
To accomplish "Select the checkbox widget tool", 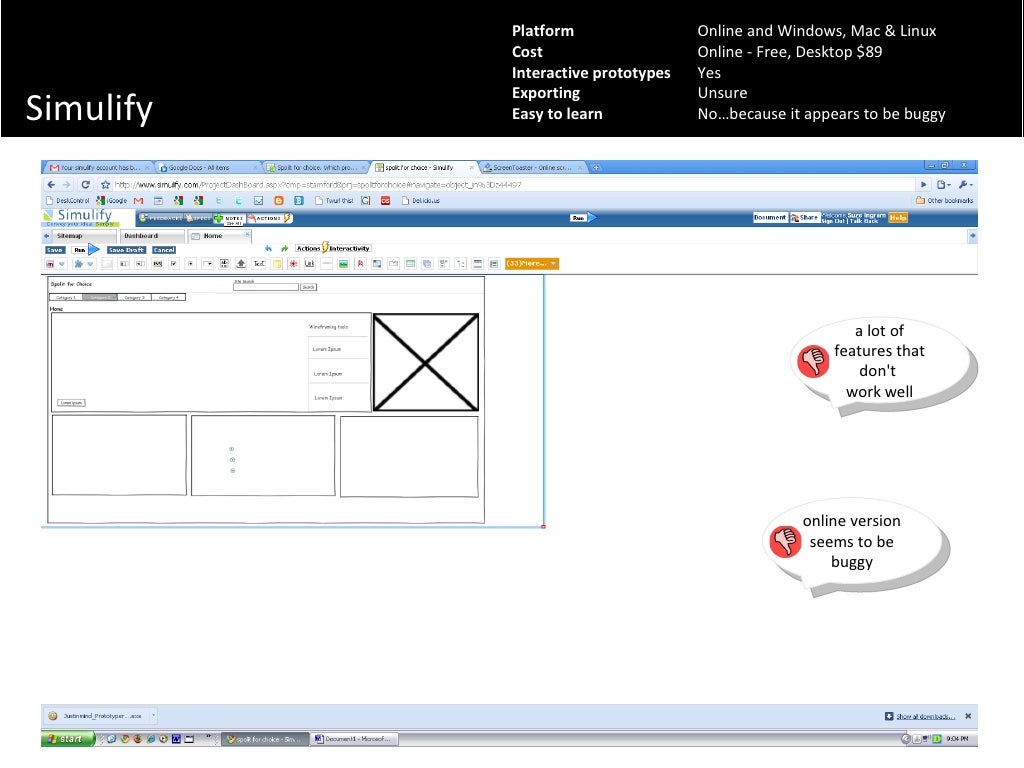I will (x=174, y=264).
